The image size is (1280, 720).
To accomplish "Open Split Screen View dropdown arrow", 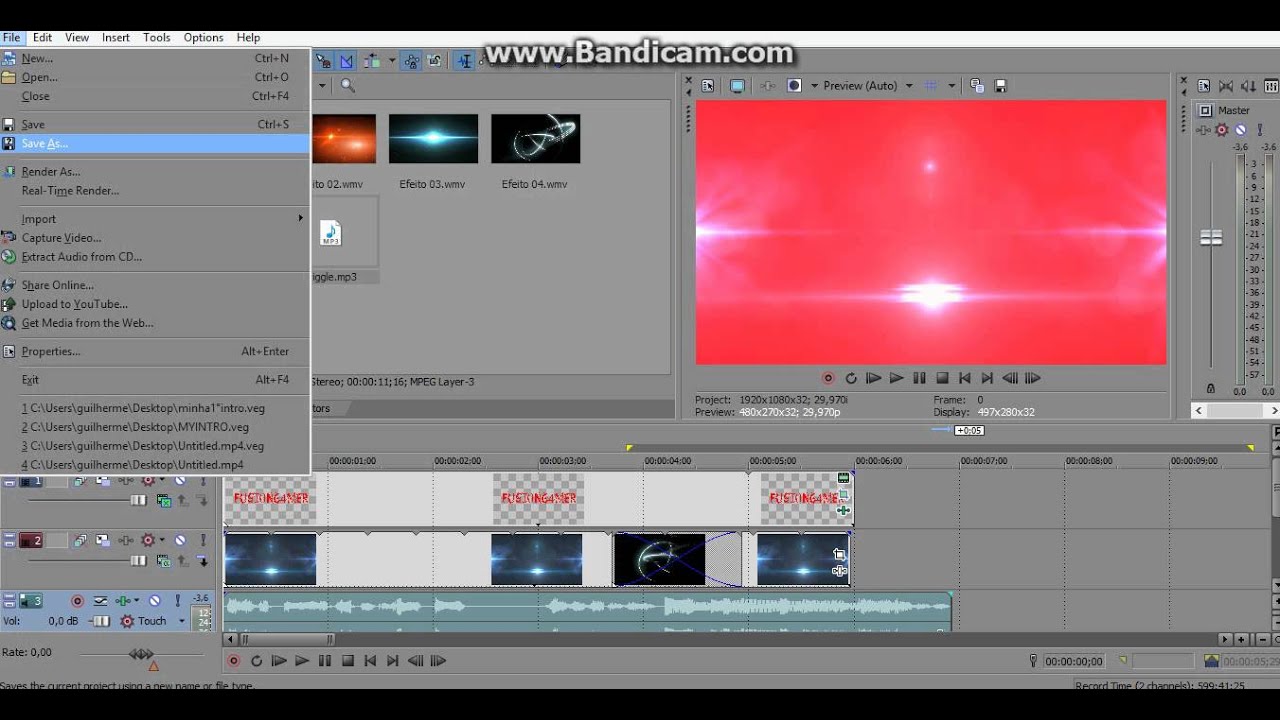I will 814,86.
